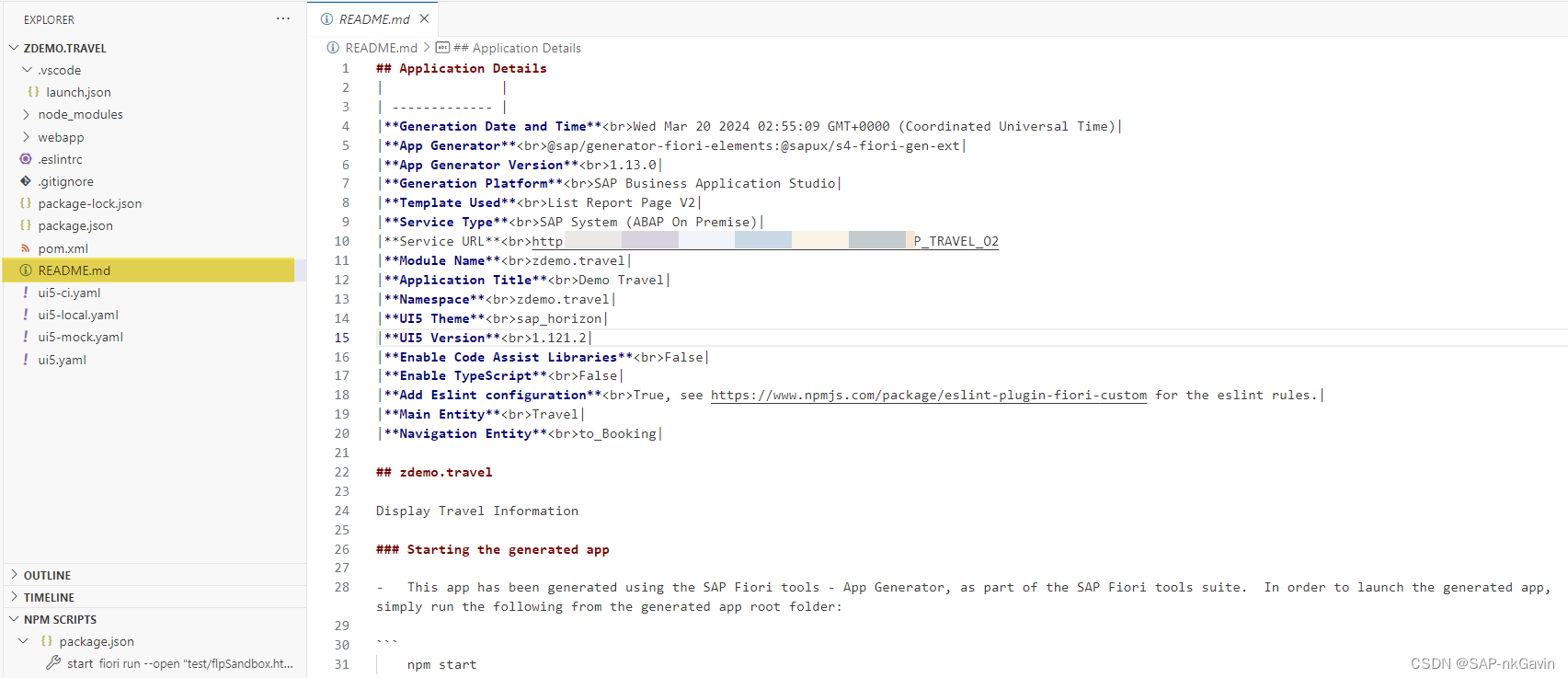The height and width of the screenshot is (678, 1568).
Task: Click the wrench icon of start script
Action: tap(53, 662)
